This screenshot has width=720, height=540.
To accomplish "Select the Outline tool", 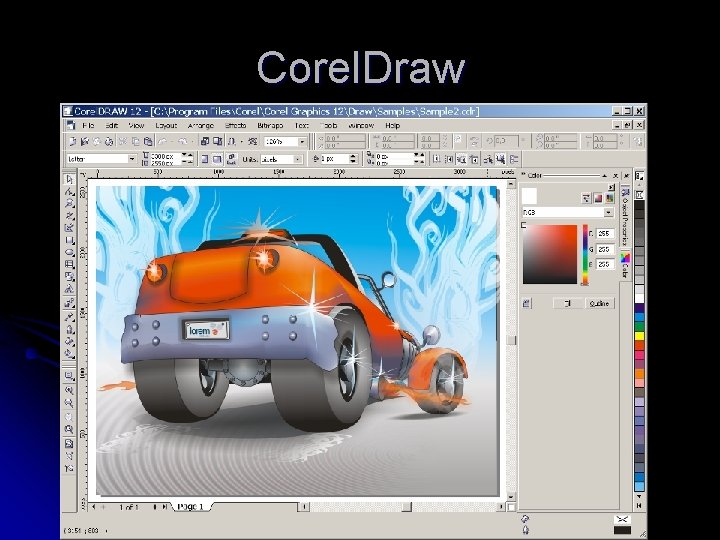I will pos(69,329).
